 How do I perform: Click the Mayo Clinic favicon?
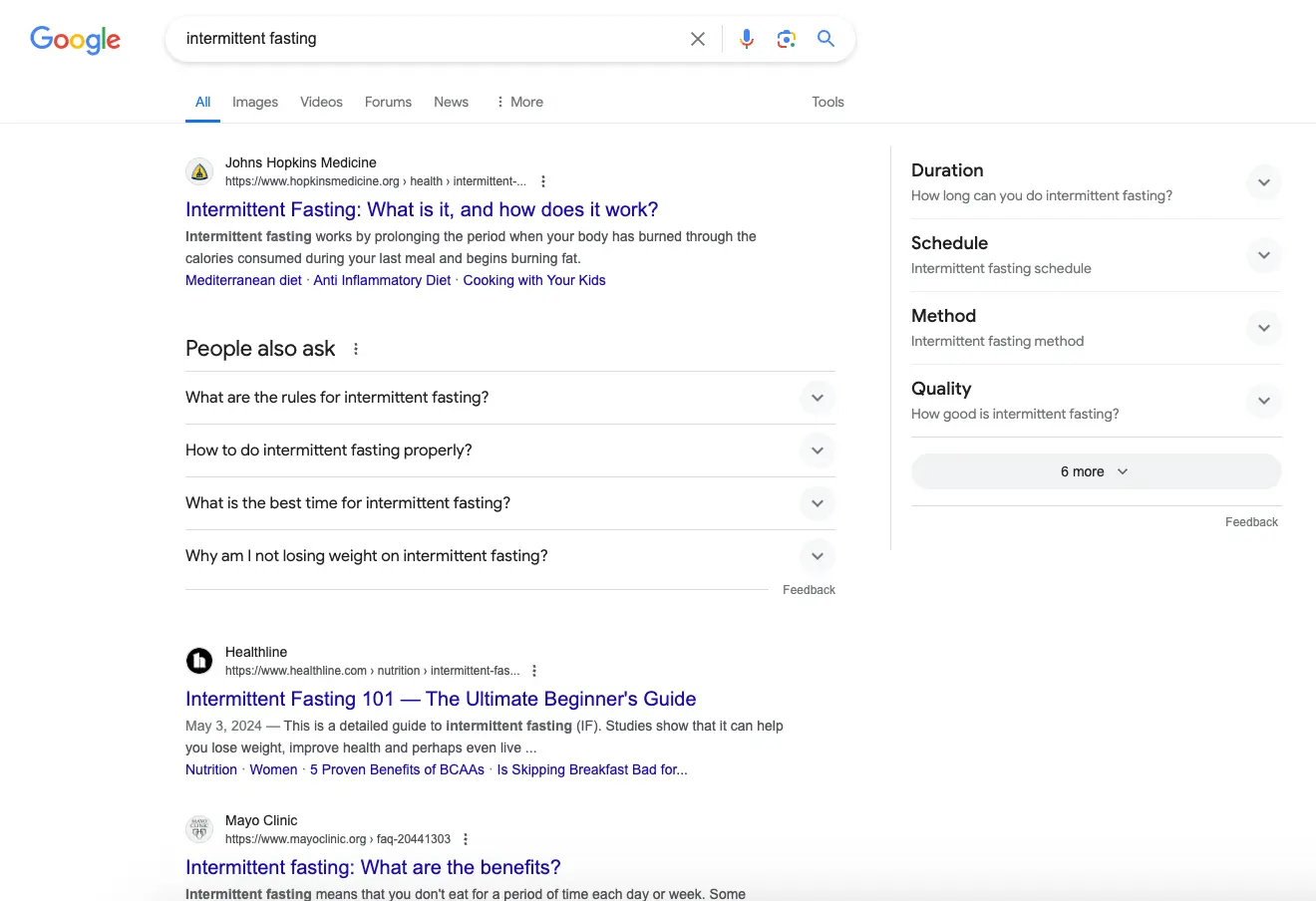click(199, 829)
